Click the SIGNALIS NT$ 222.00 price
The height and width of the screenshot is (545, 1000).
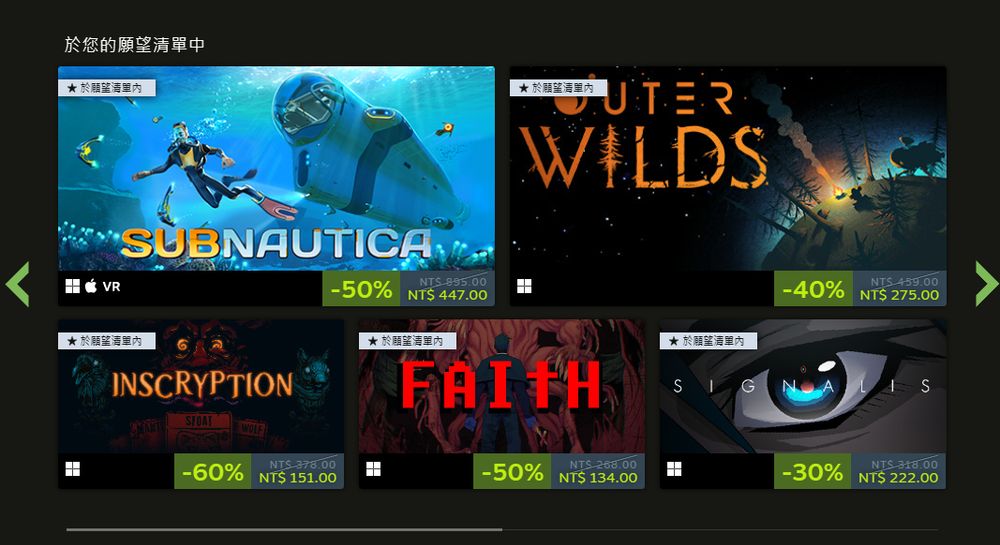point(898,478)
